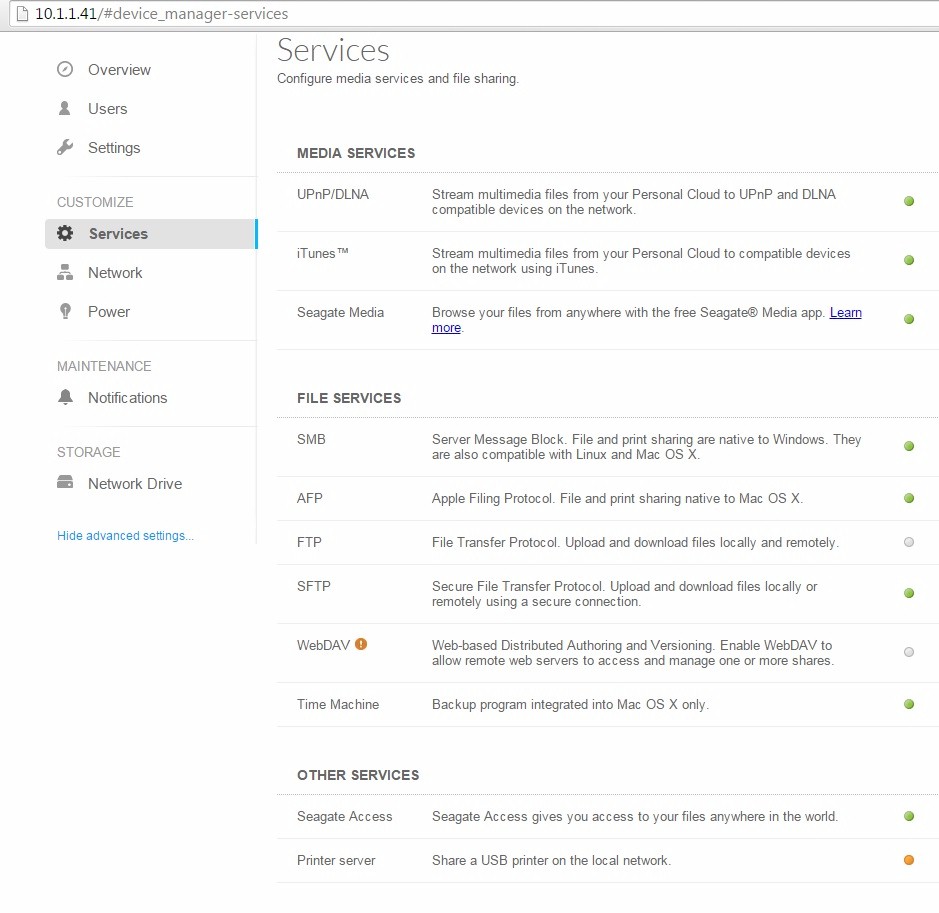Enable the FTP service grey dot

[x=908, y=542]
